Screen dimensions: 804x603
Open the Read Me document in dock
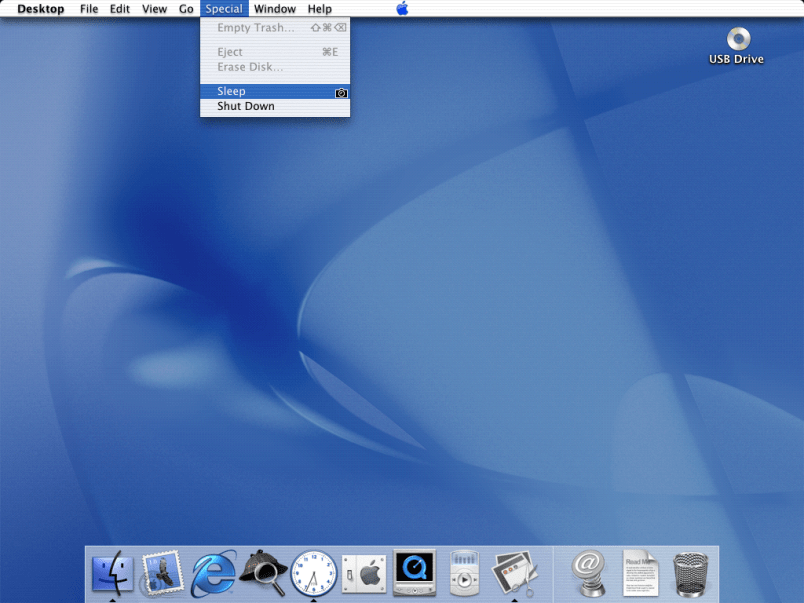click(640, 573)
